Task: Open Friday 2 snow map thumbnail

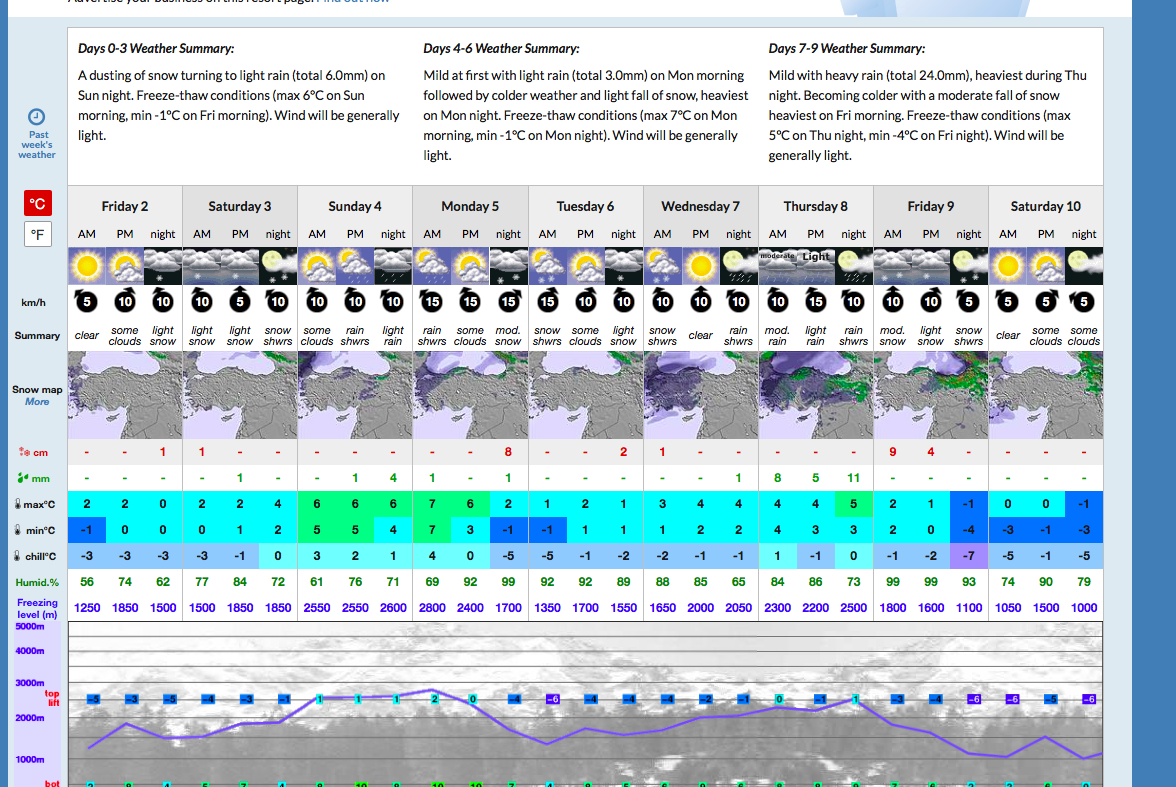Action: coord(125,395)
